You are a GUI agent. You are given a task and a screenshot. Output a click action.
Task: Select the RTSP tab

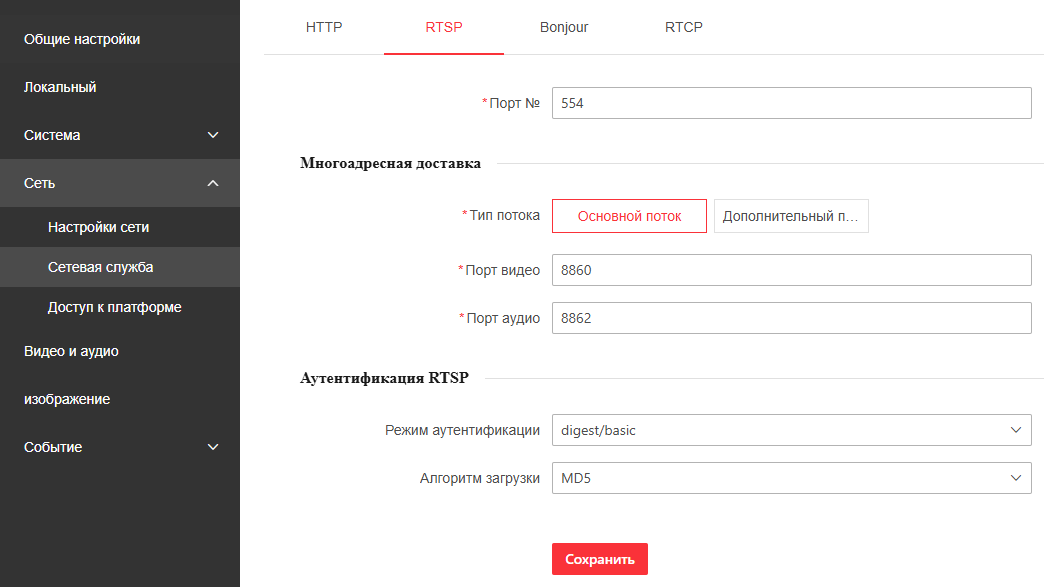tap(444, 27)
